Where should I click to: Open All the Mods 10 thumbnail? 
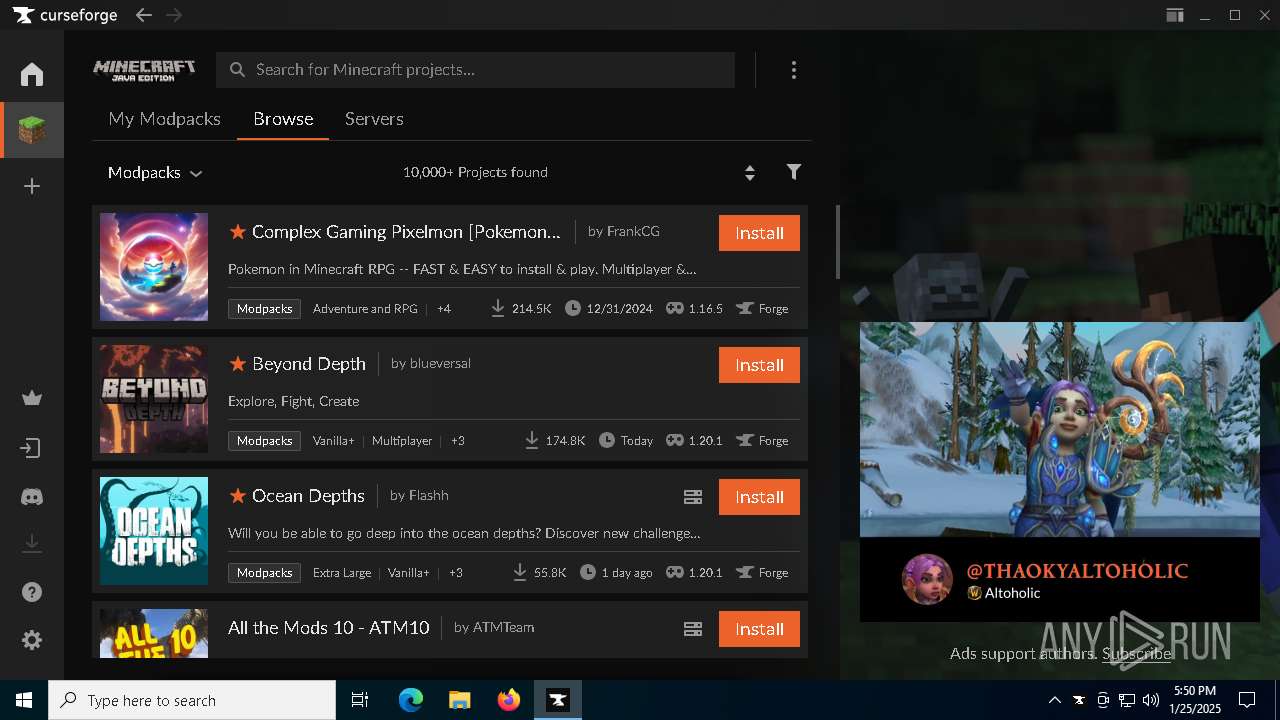point(154,633)
